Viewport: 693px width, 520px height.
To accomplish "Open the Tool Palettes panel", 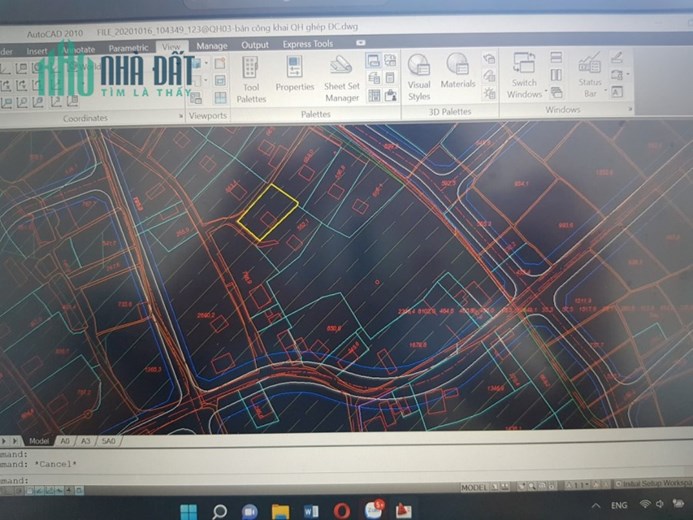I will 251,80.
